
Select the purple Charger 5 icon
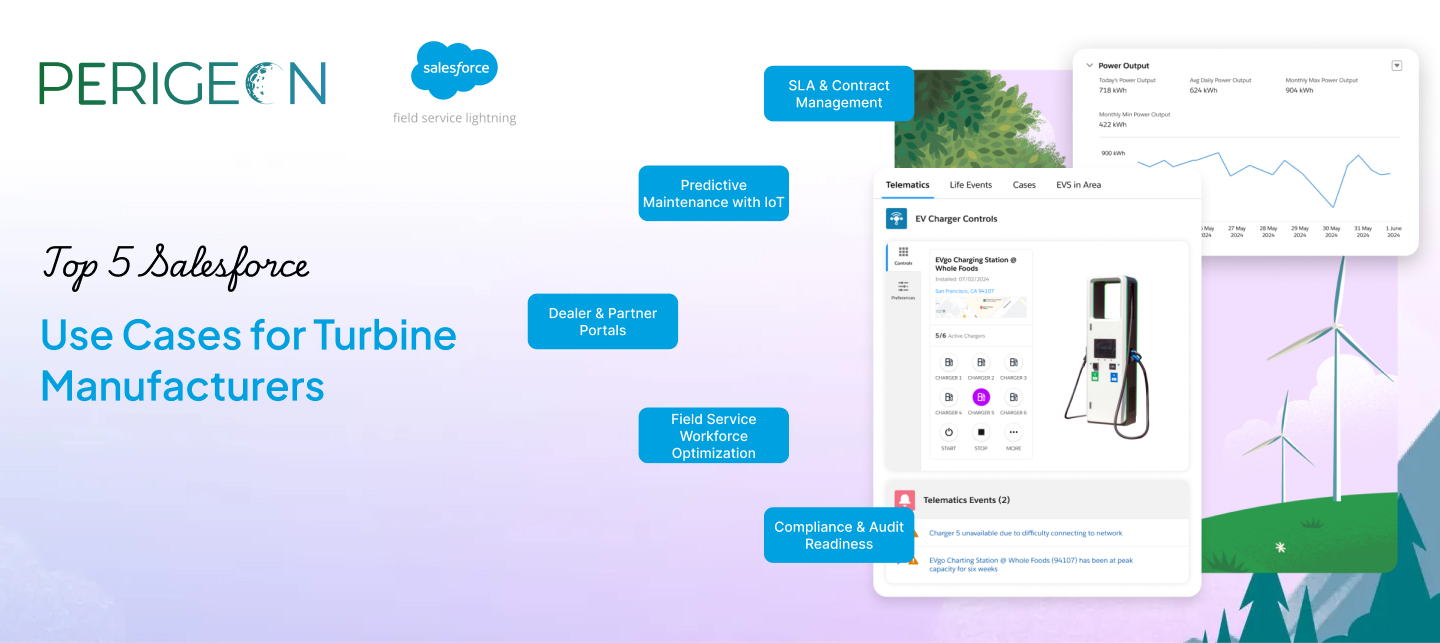pyautogui.click(x=981, y=397)
